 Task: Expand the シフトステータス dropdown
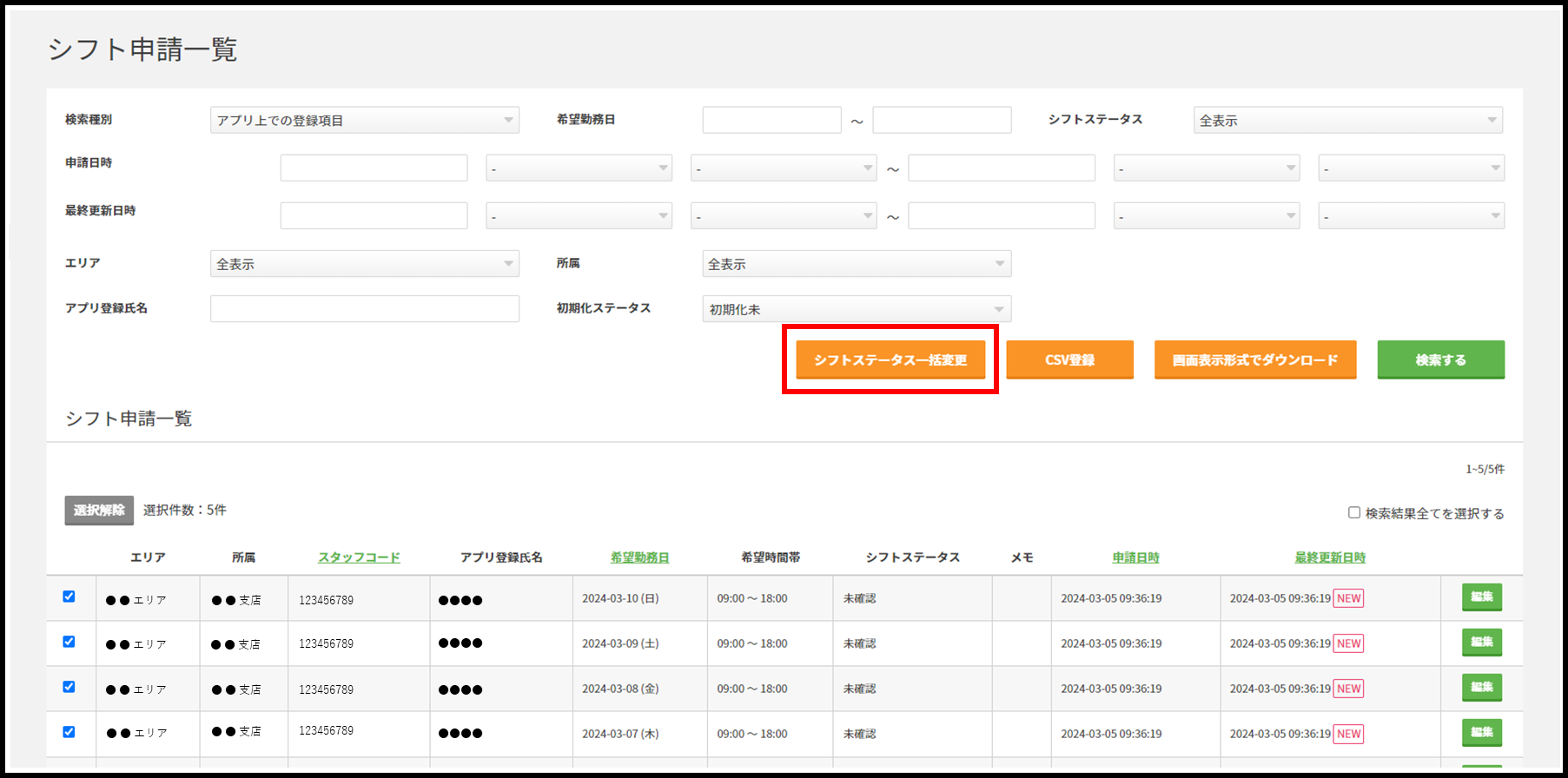tap(1347, 120)
